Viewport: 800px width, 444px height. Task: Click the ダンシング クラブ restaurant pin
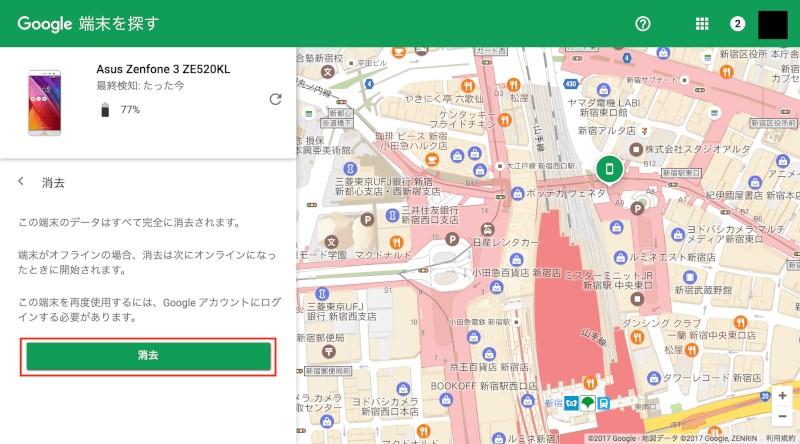click(637, 337)
